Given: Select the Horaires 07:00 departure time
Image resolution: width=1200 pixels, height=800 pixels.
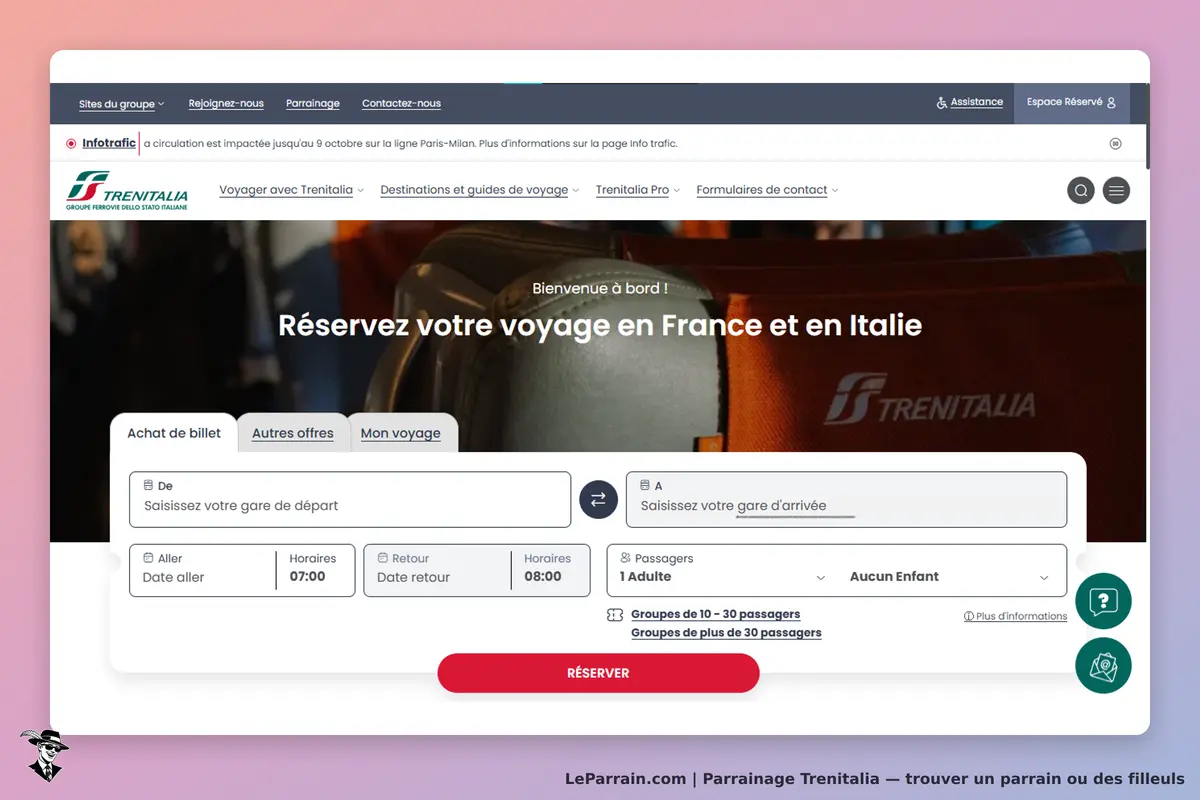Looking at the screenshot, I should coord(315,569).
